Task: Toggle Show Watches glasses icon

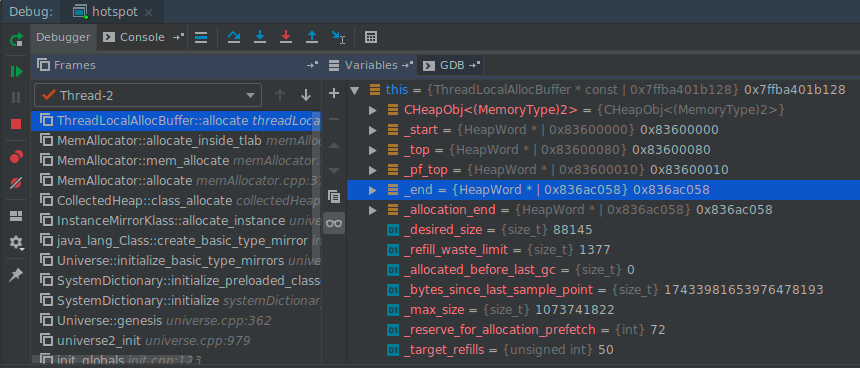Action: point(334,223)
